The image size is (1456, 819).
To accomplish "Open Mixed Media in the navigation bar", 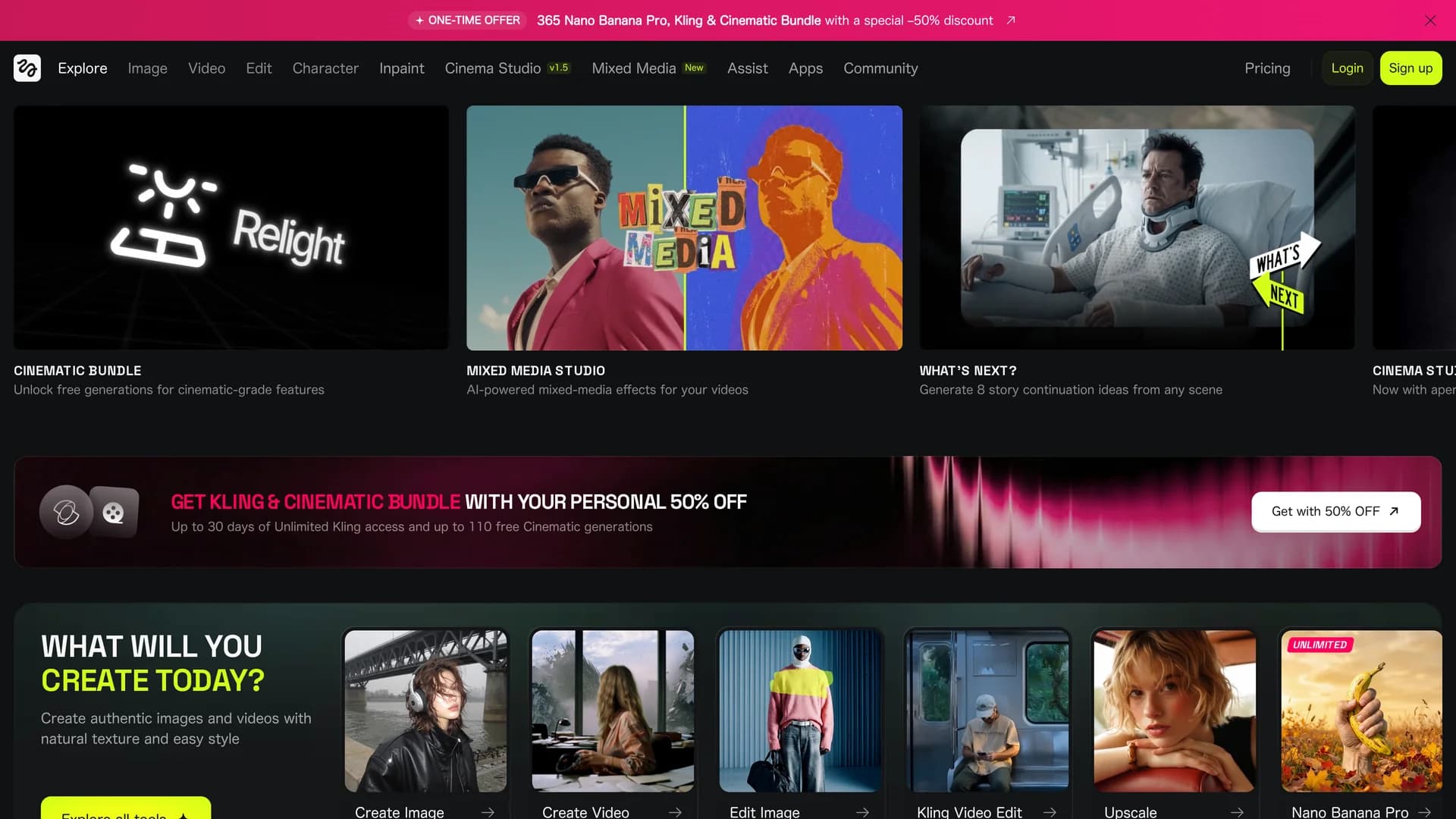I will tap(649, 68).
